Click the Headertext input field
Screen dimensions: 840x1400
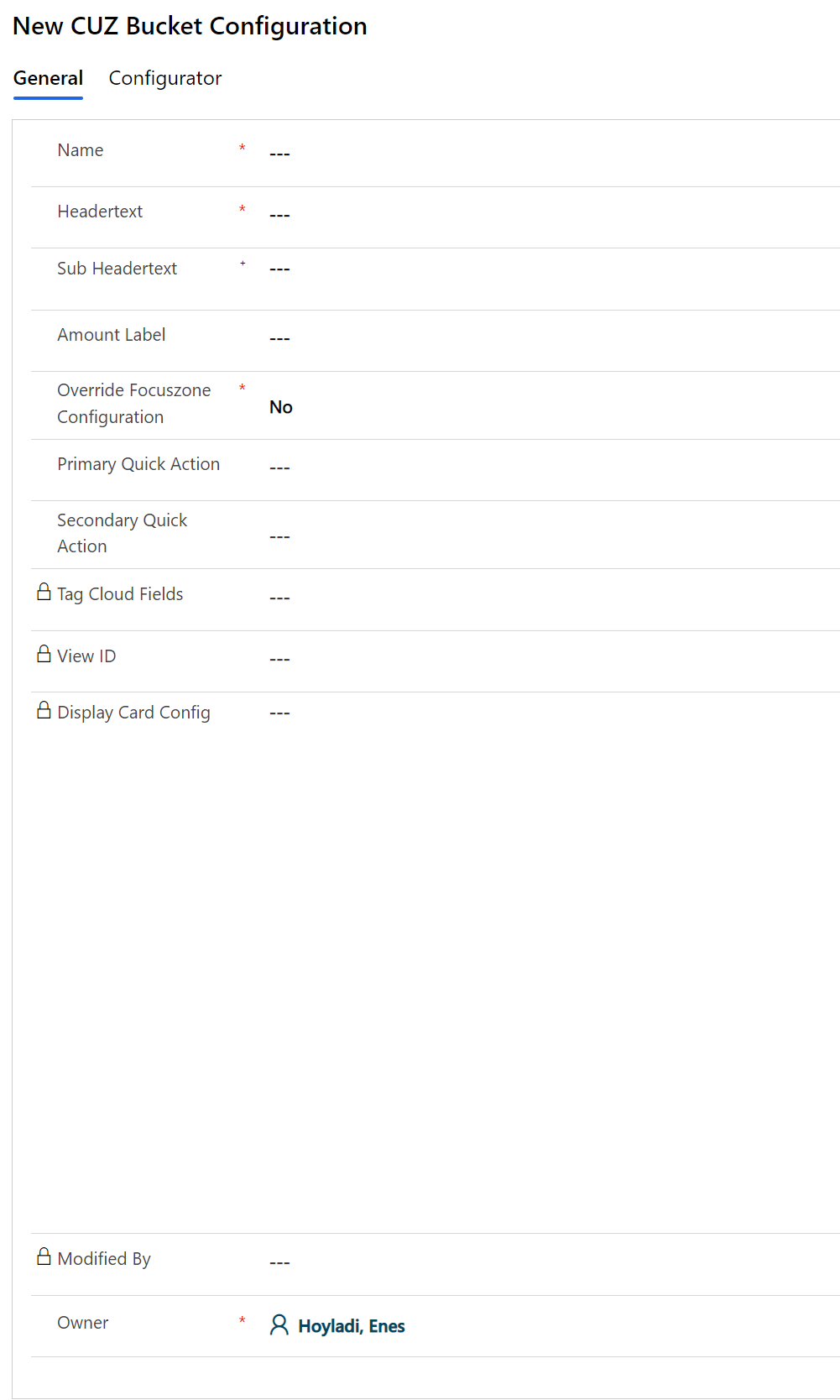point(545,215)
